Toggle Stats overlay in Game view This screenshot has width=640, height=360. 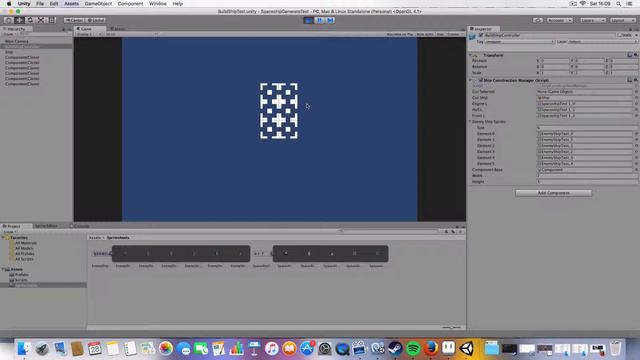click(440, 34)
